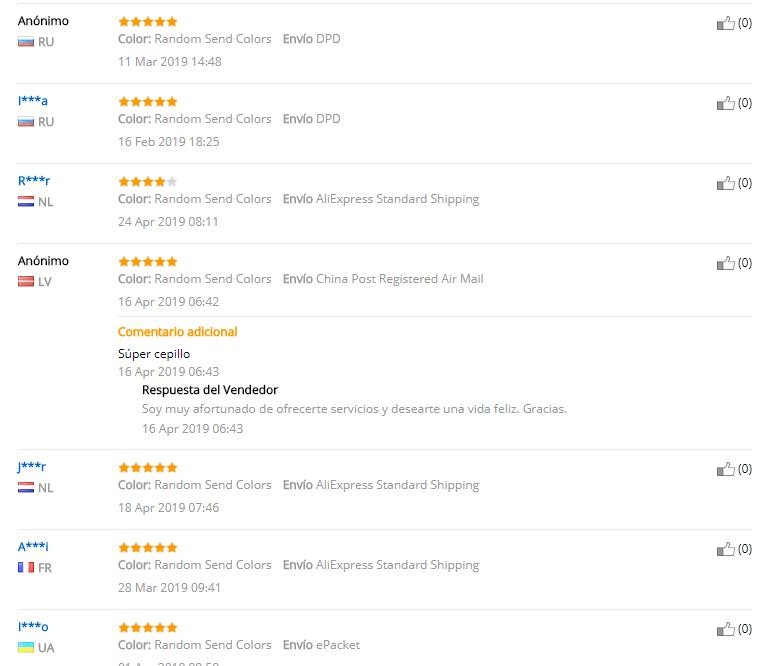Open l***a reviewer profile
The width and height of the screenshot is (770, 666).
click(x=33, y=101)
